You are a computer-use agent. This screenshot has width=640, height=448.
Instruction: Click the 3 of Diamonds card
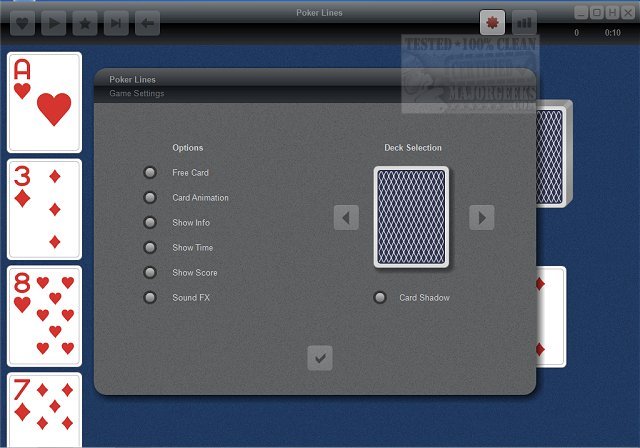[44, 209]
